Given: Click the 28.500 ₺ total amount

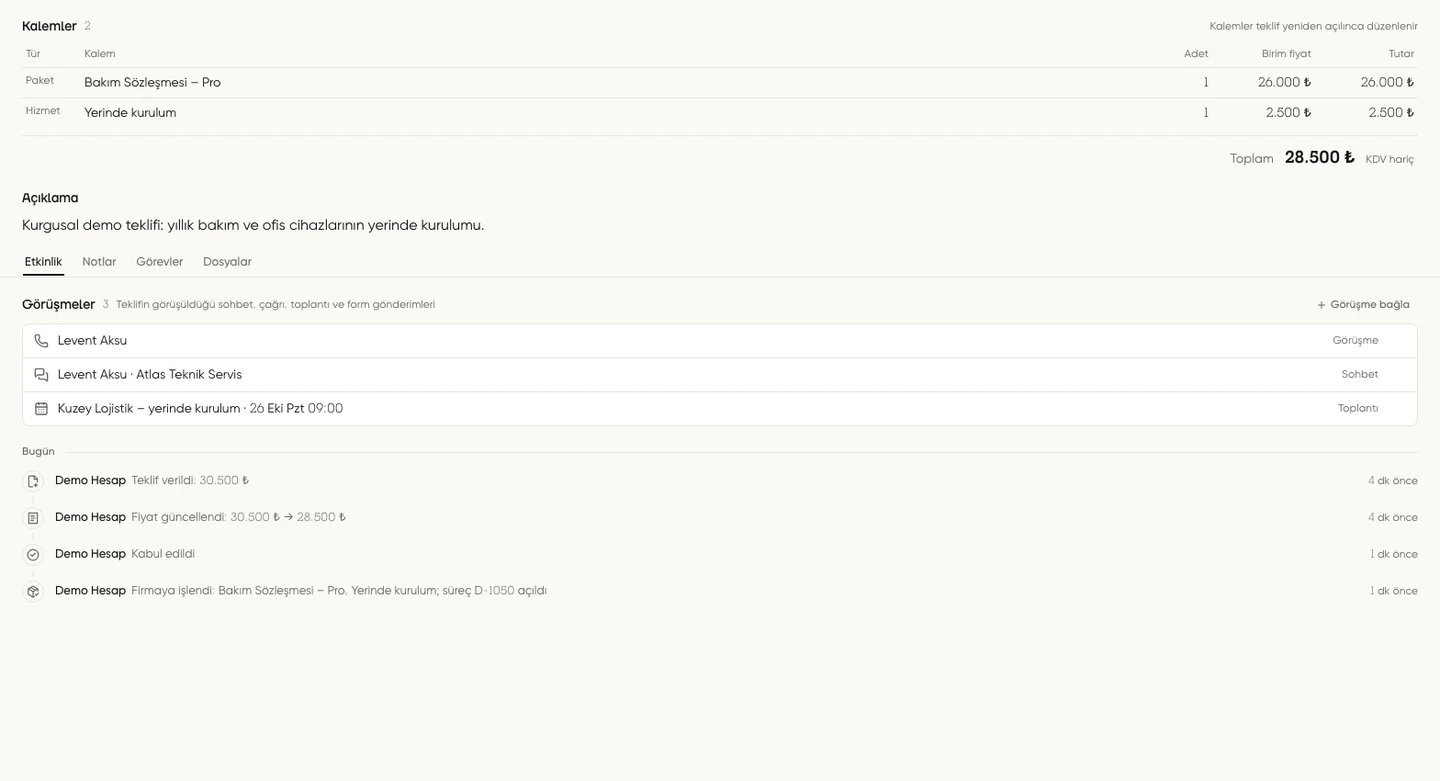Looking at the screenshot, I should click(x=1320, y=158).
